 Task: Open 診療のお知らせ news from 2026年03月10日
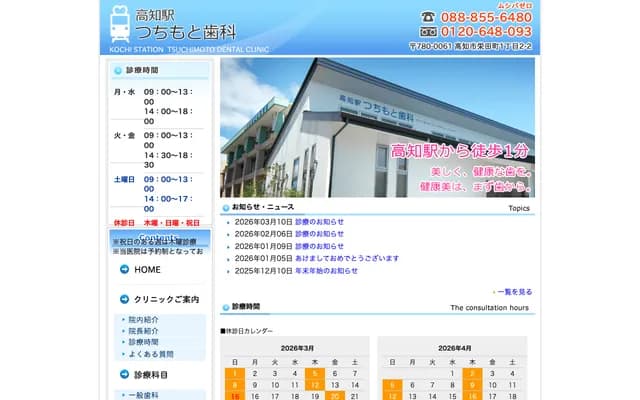pyautogui.click(x=319, y=222)
